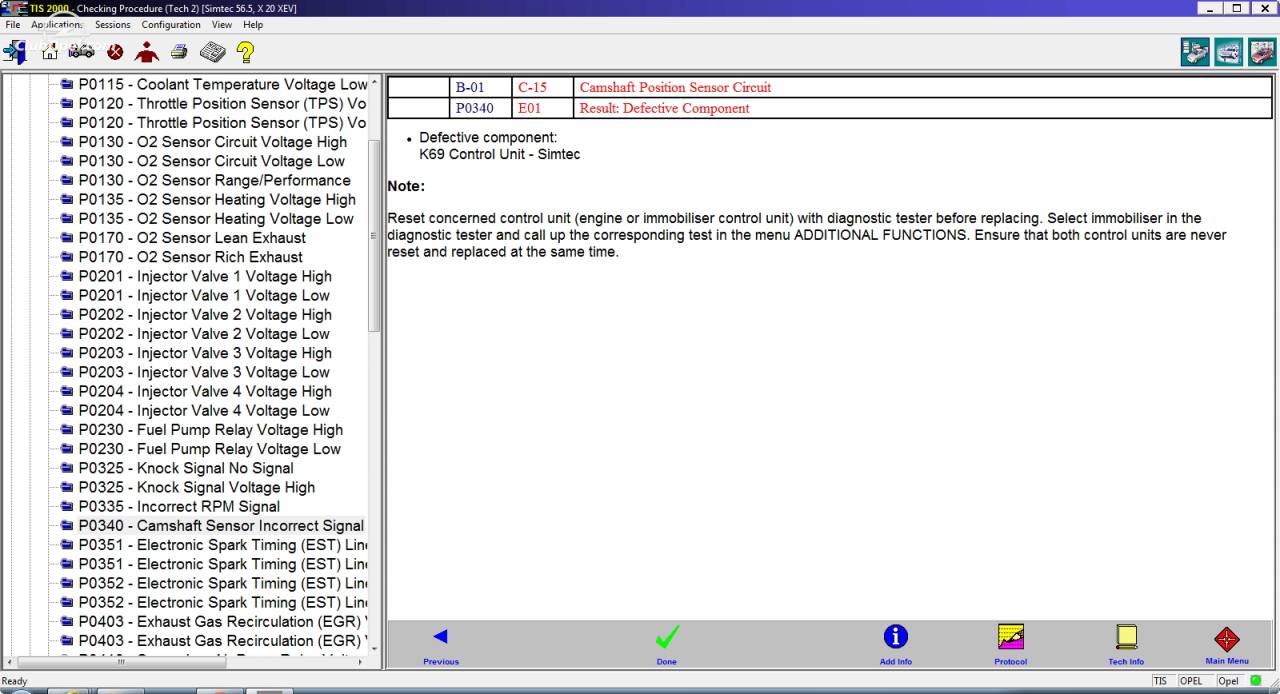Select P0130 - O2 Sensor Circuit Voltage Low
Viewport: 1280px width, 694px height.
pos(212,161)
